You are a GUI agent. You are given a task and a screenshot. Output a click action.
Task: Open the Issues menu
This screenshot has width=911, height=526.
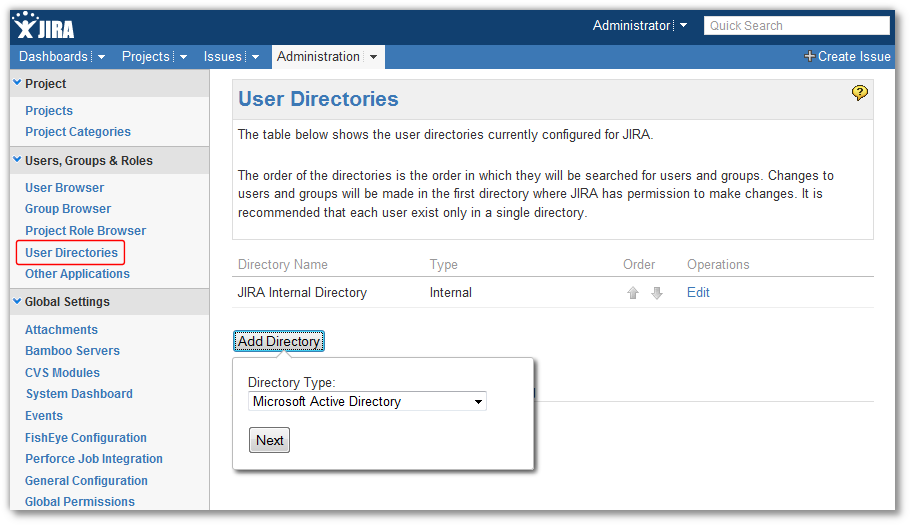231,57
